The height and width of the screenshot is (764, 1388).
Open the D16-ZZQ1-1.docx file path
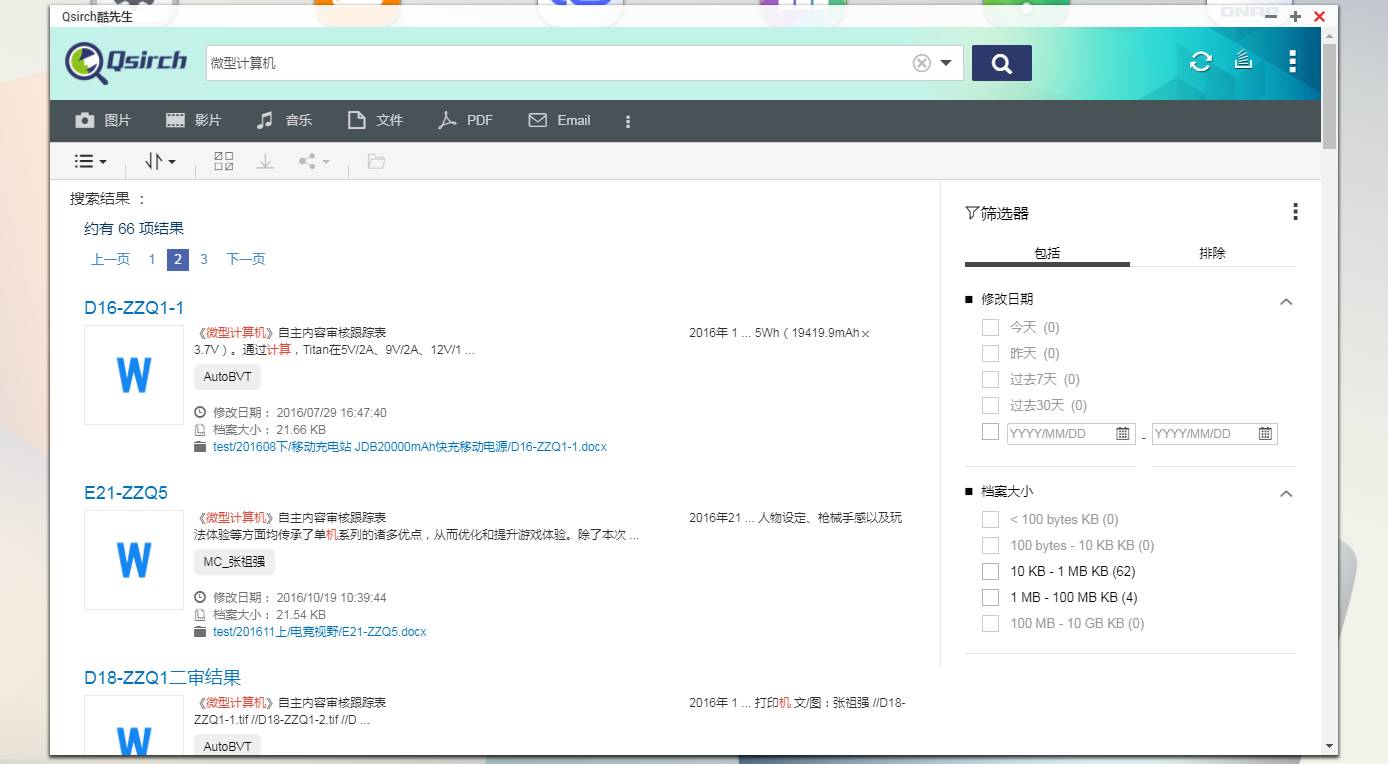coord(410,447)
